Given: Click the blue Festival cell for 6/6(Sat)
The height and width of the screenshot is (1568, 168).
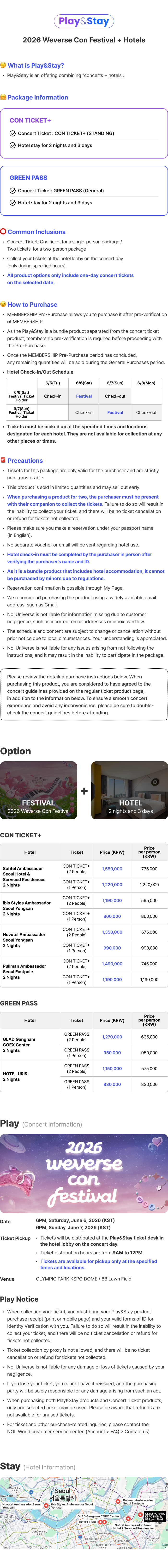Looking at the screenshot, I should pos(84,396).
